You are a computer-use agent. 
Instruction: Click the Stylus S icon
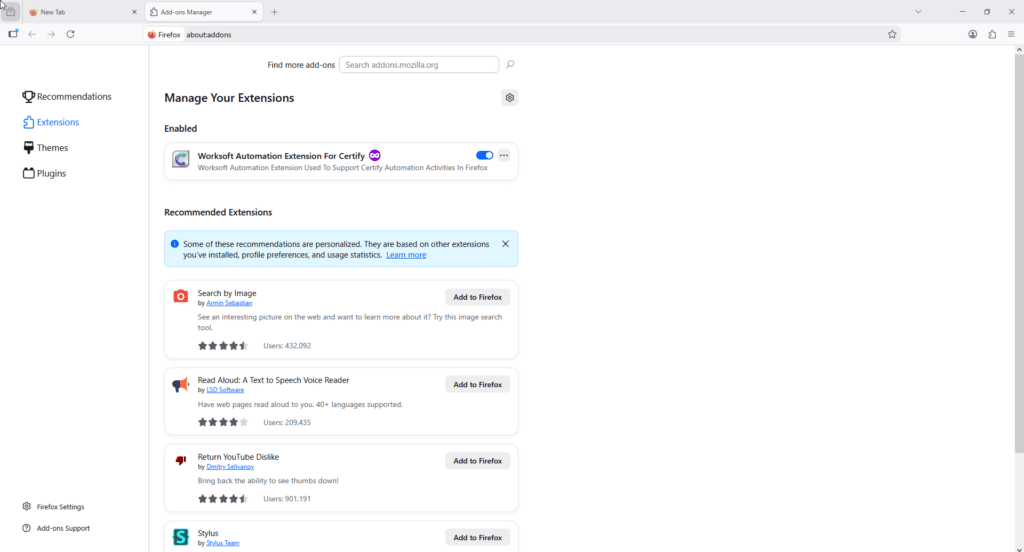coord(181,537)
